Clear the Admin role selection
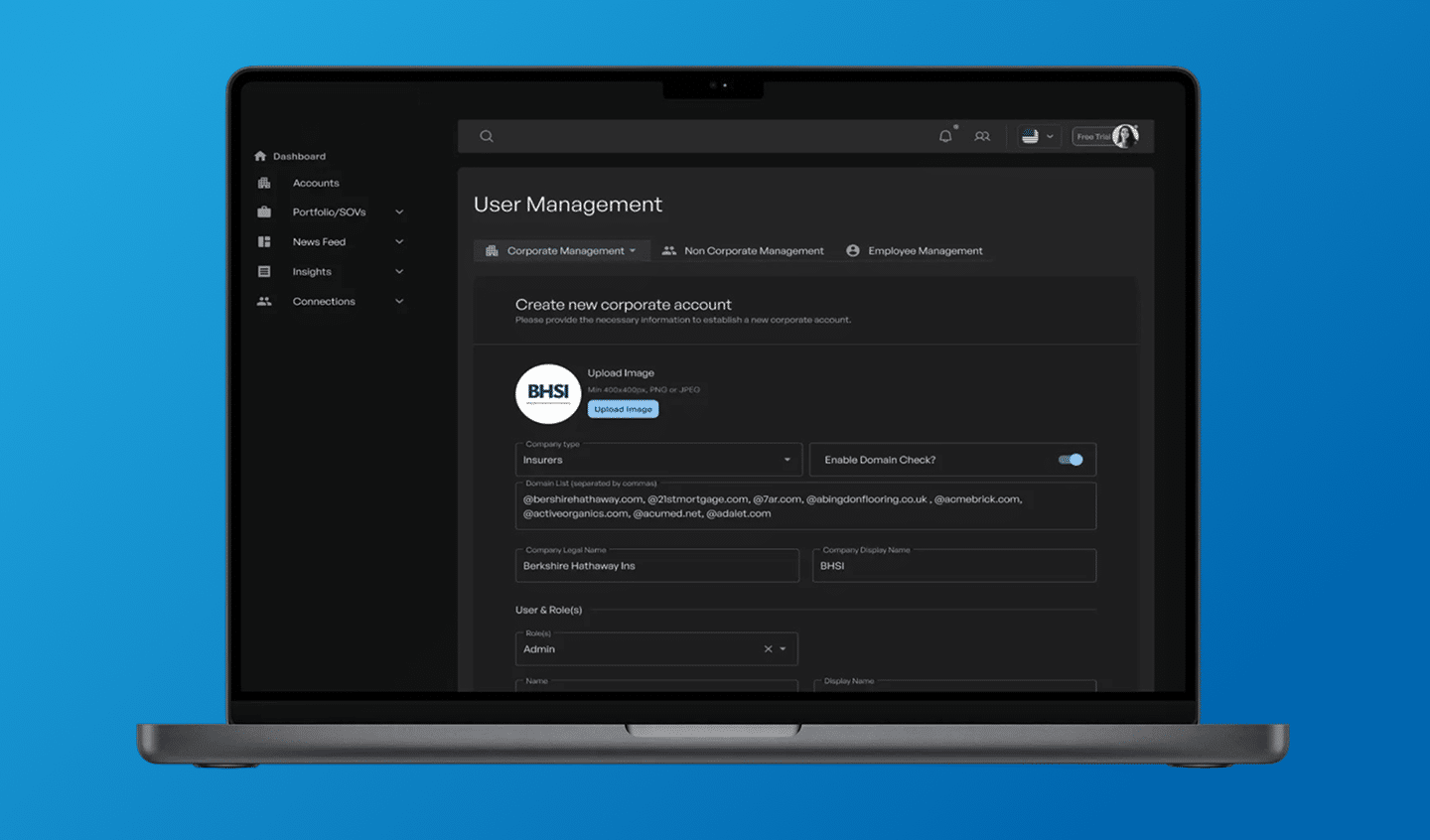The image size is (1430, 840). click(768, 648)
